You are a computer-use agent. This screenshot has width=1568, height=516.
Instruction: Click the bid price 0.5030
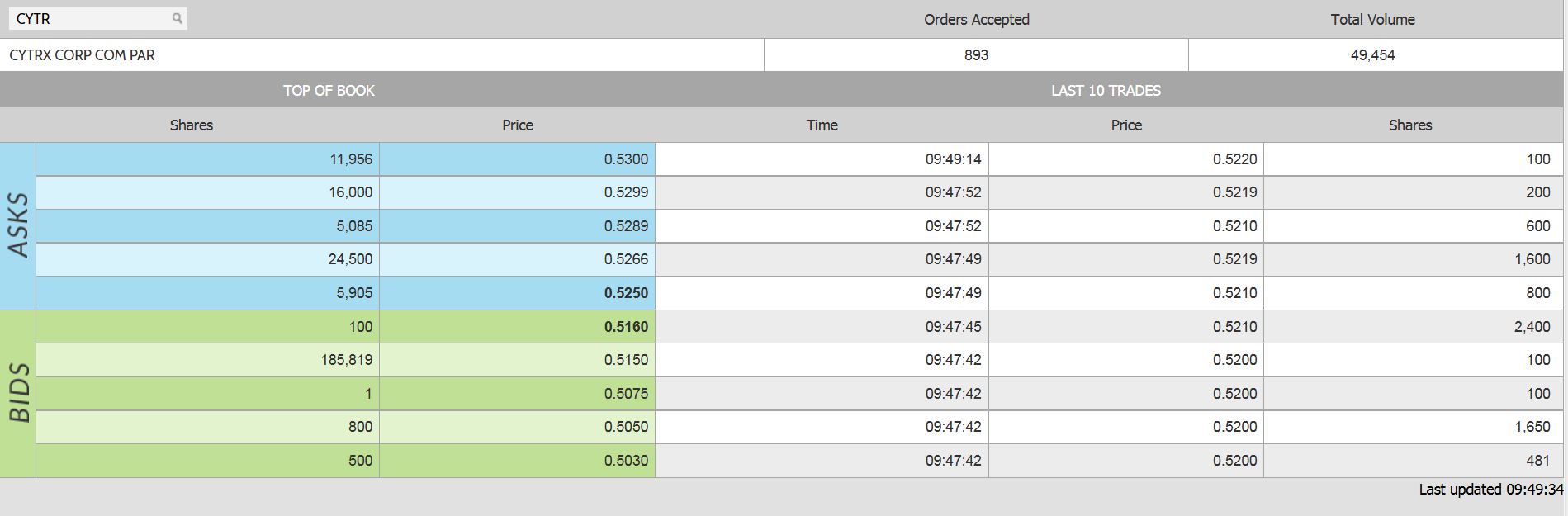[626, 461]
